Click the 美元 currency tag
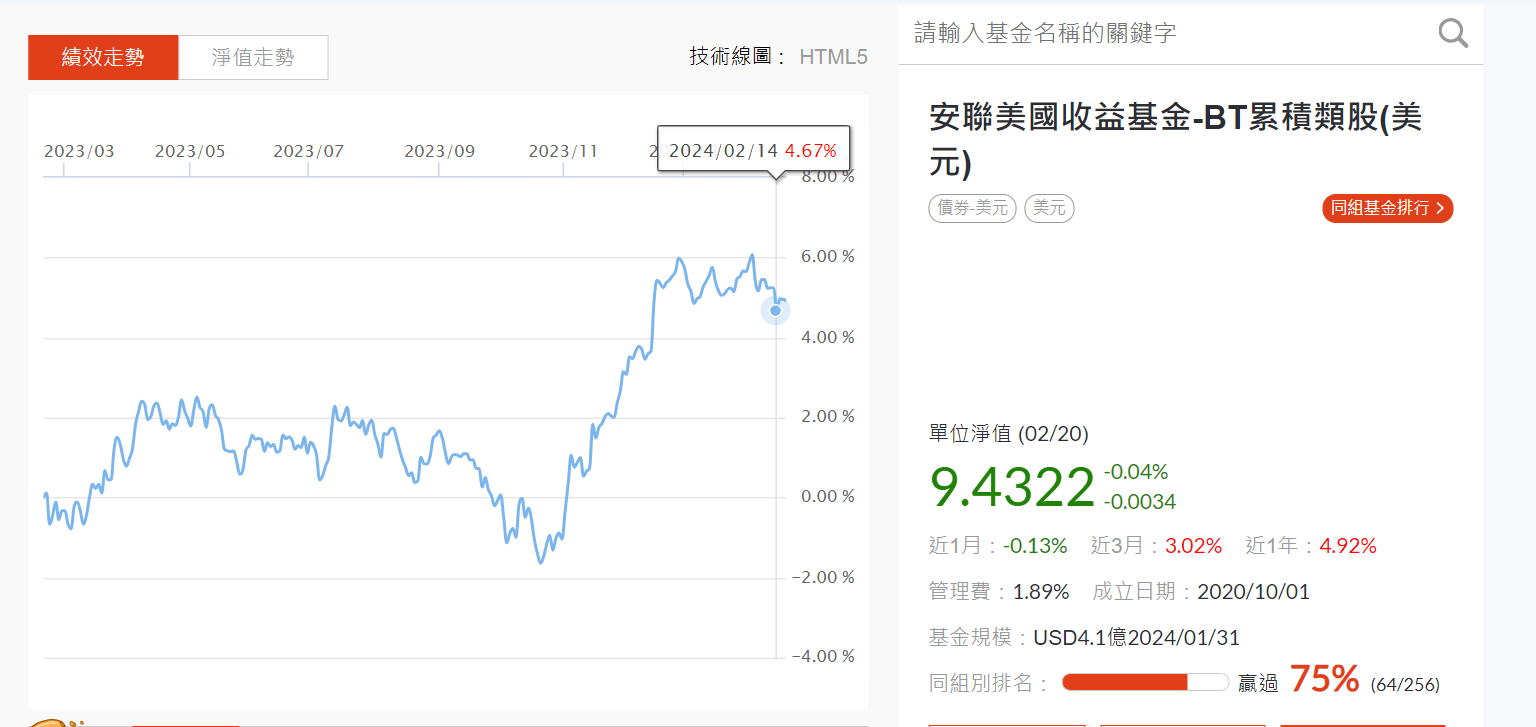 click(x=1049, y=208)
